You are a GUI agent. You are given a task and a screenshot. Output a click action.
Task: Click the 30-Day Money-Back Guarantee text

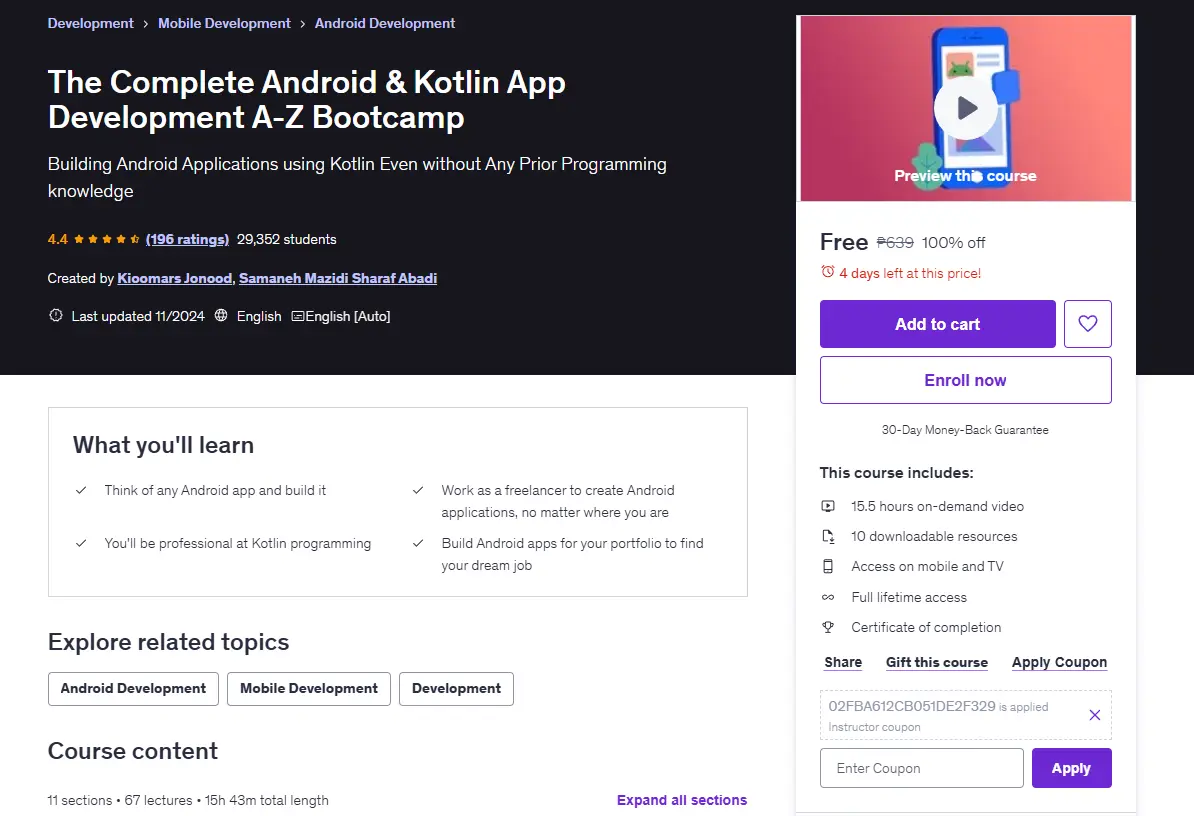pos(965,430)
